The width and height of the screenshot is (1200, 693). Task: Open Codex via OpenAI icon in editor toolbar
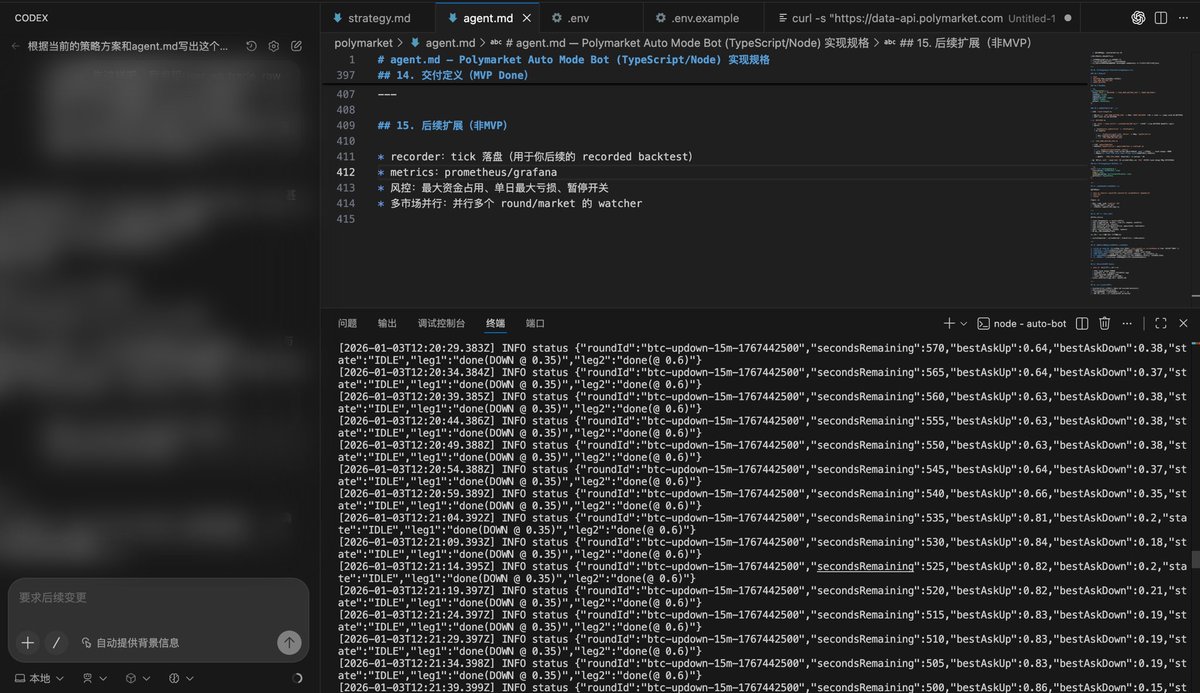tap(1137, 18)
